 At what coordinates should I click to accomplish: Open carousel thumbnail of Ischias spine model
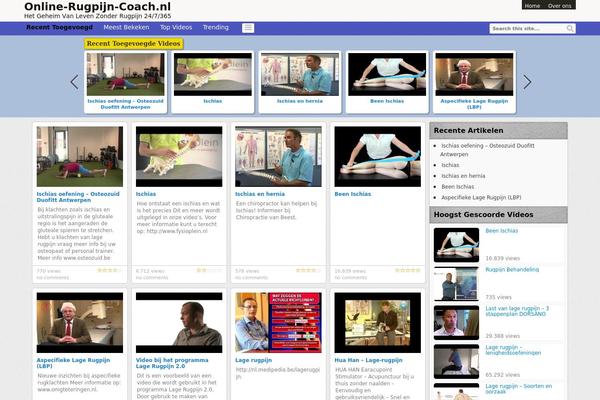click(x=213, y=74)
